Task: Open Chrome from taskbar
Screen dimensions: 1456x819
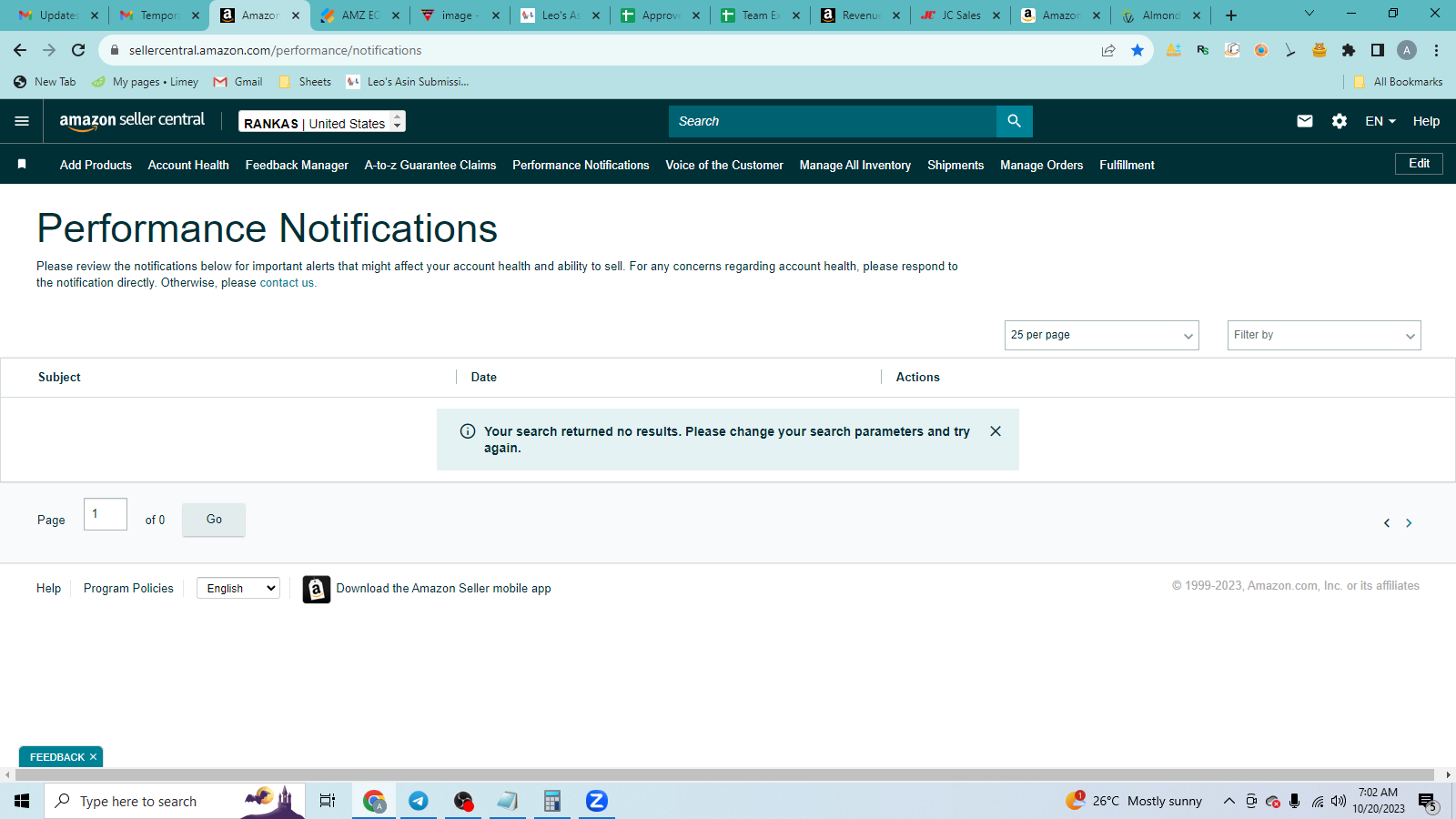Action: pos(374,801)
